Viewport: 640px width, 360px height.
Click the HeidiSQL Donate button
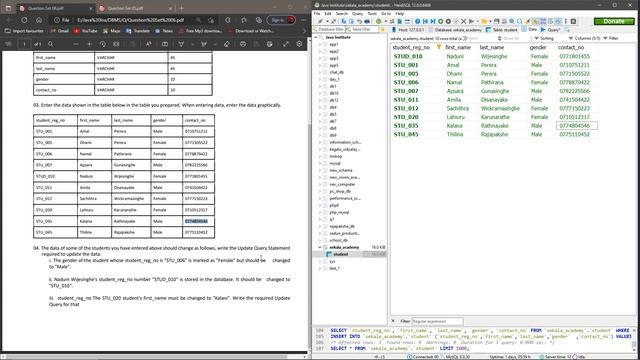coord(614,21)
